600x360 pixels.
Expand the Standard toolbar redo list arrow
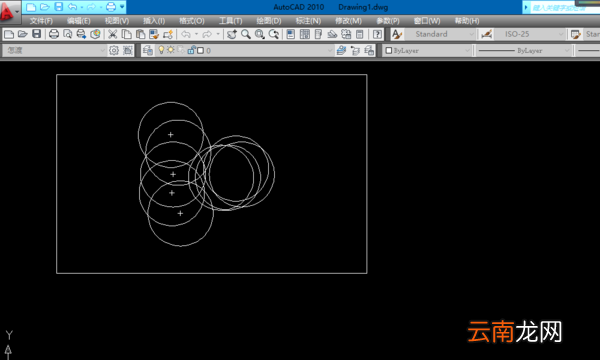pyautogui.click(x=218, y=34)
